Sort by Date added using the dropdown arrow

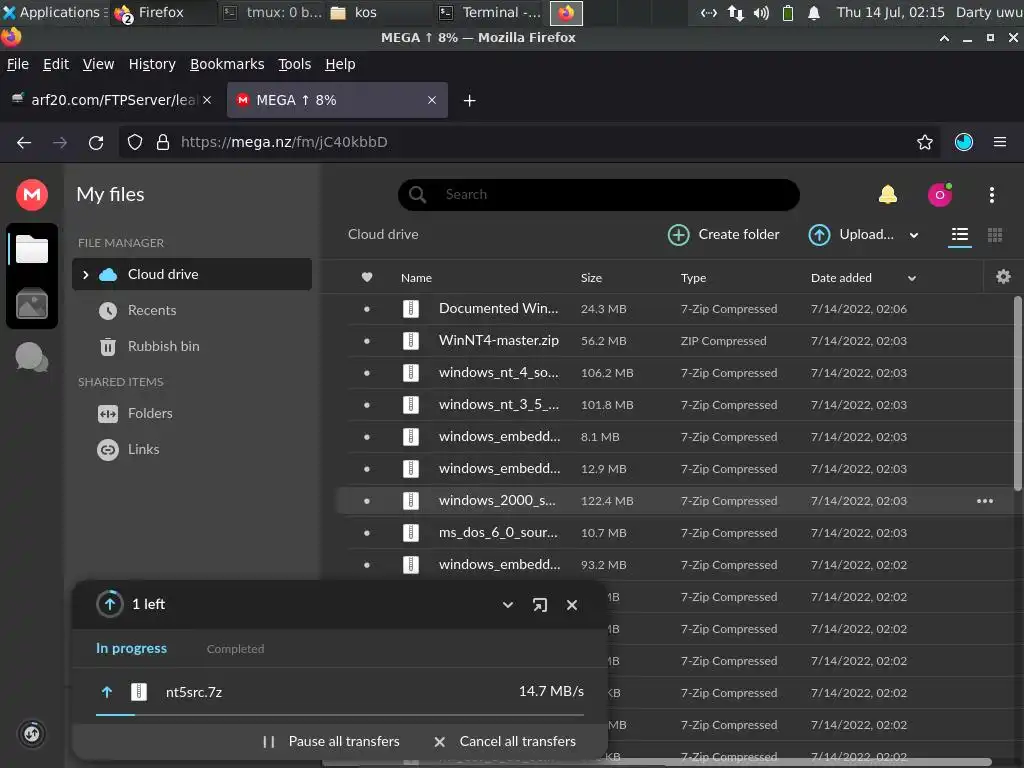912,278
